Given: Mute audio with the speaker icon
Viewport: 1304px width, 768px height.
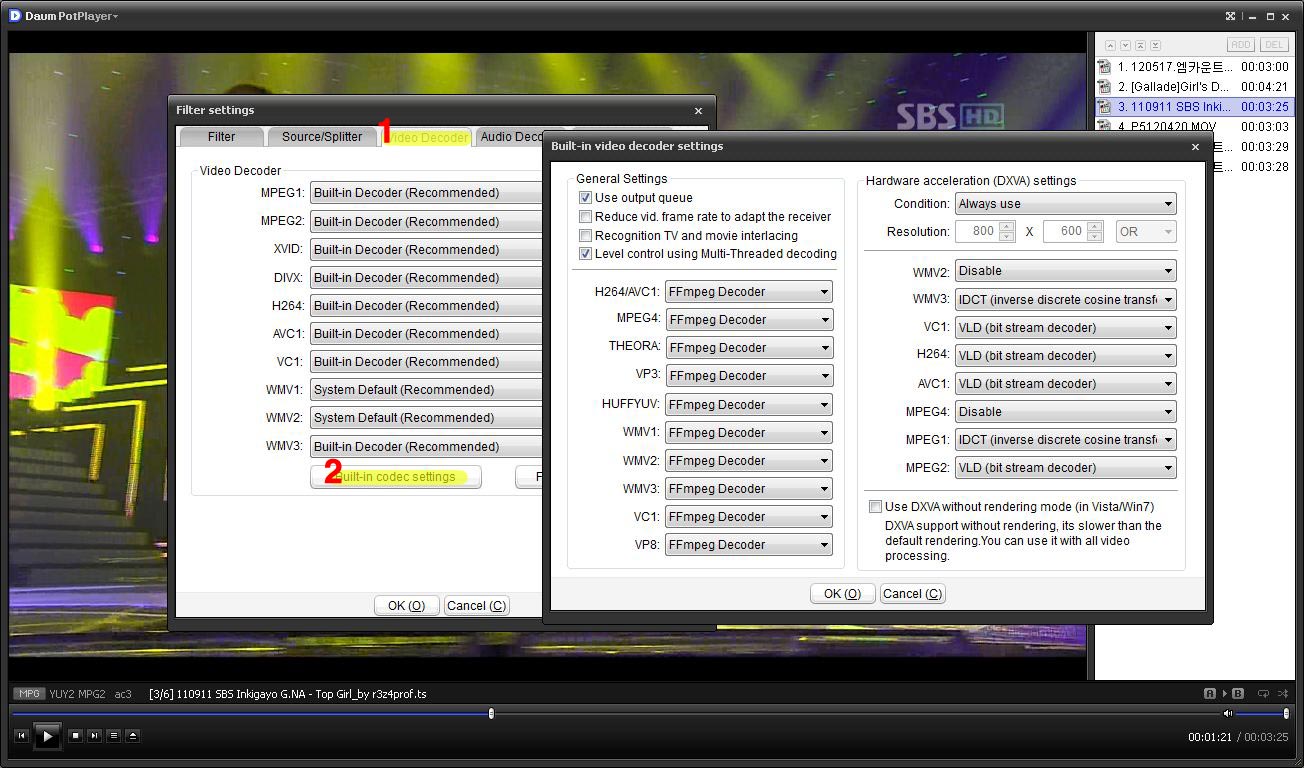Looking at the screenshot, I should (1228, 713).
